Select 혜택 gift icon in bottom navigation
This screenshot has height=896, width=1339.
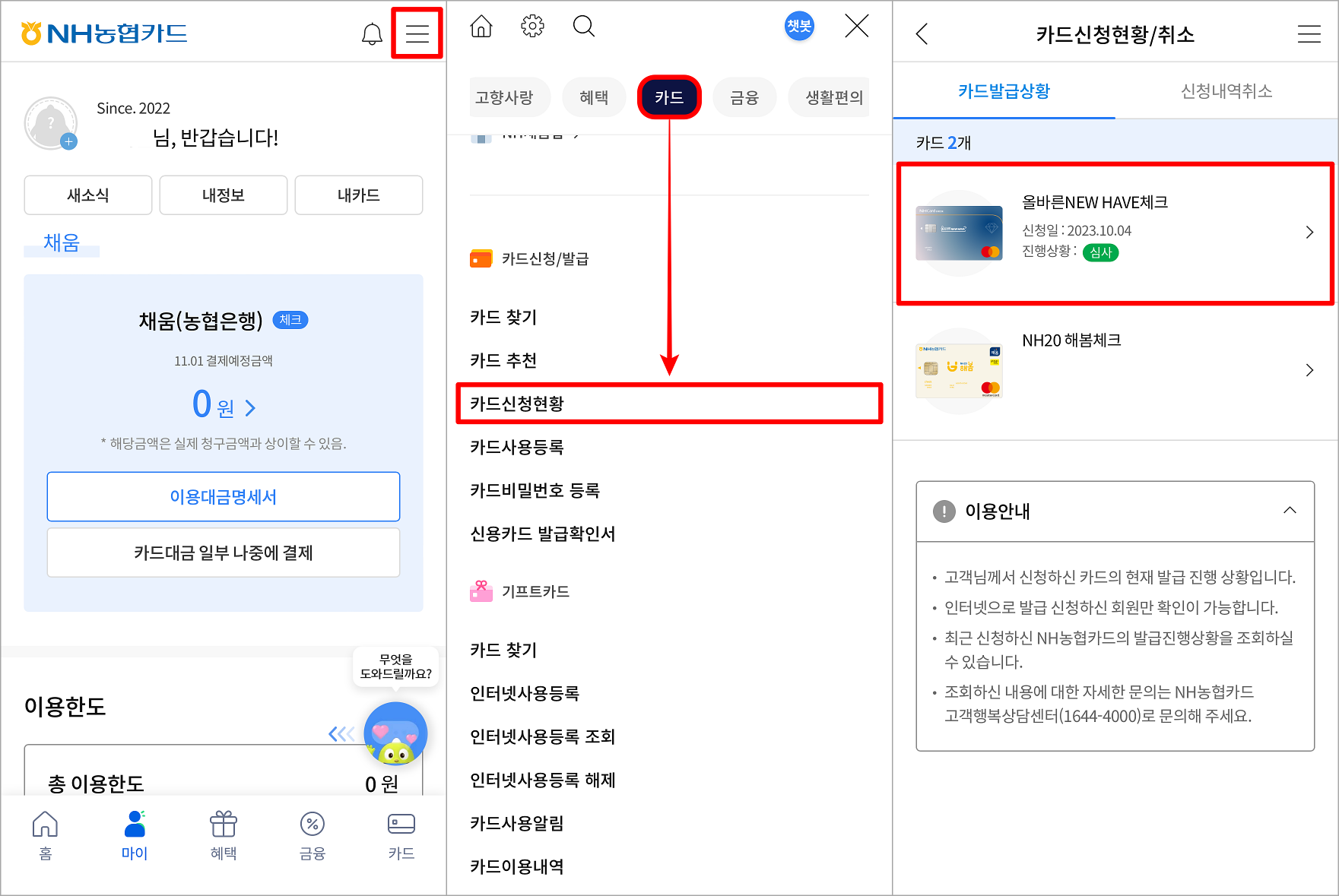click(223, 834)
